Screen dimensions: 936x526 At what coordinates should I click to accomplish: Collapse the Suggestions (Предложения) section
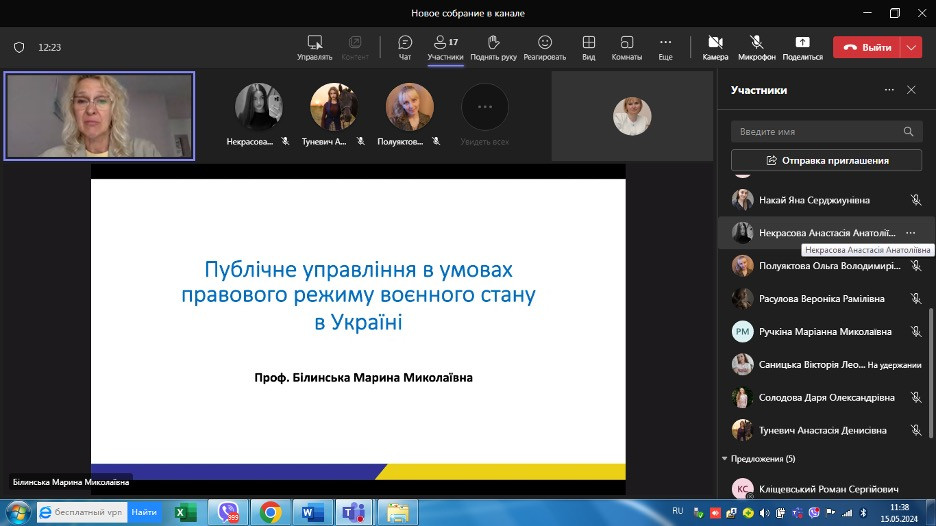coord(725,459)
